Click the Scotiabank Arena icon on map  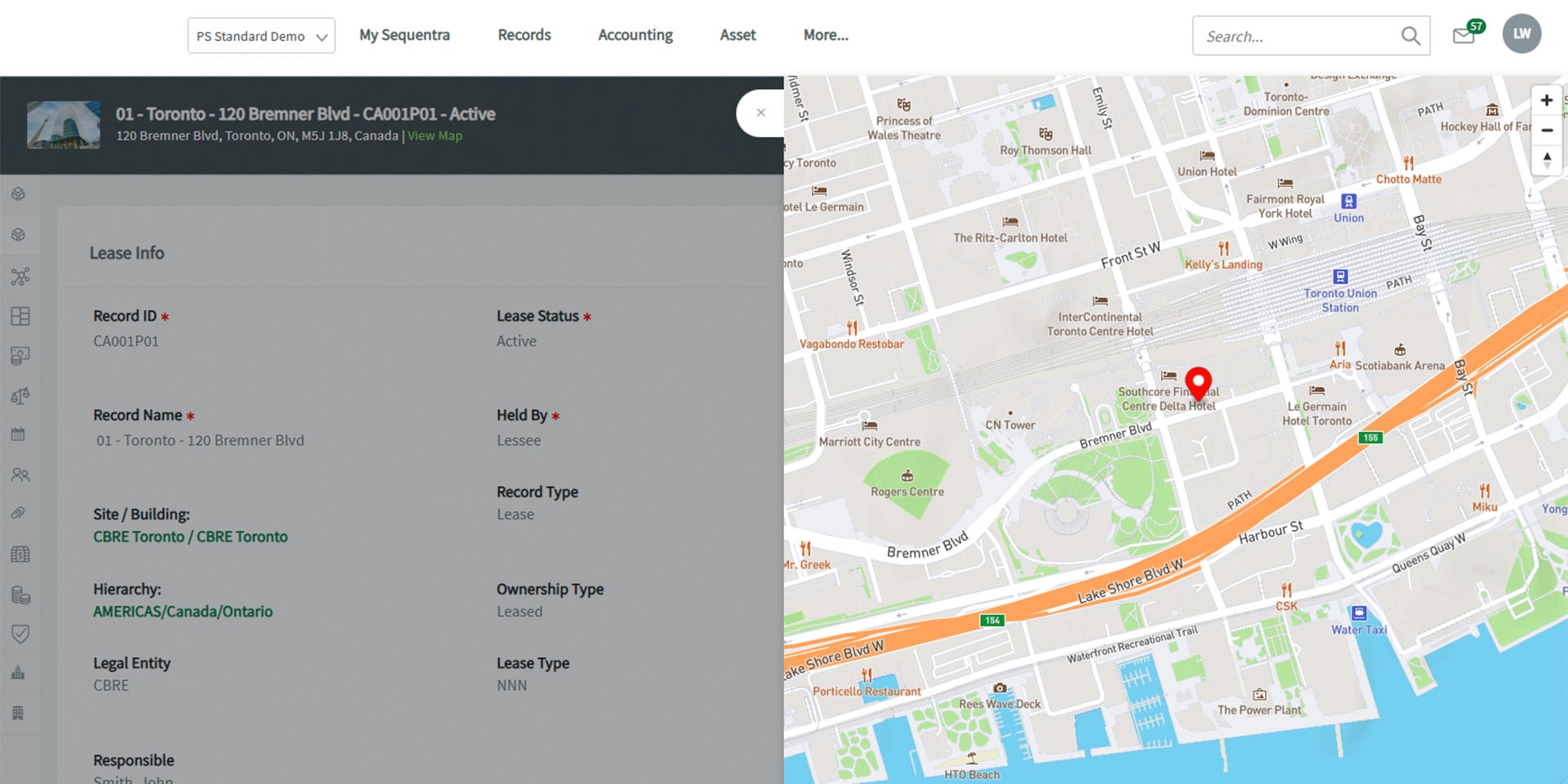1400,350
